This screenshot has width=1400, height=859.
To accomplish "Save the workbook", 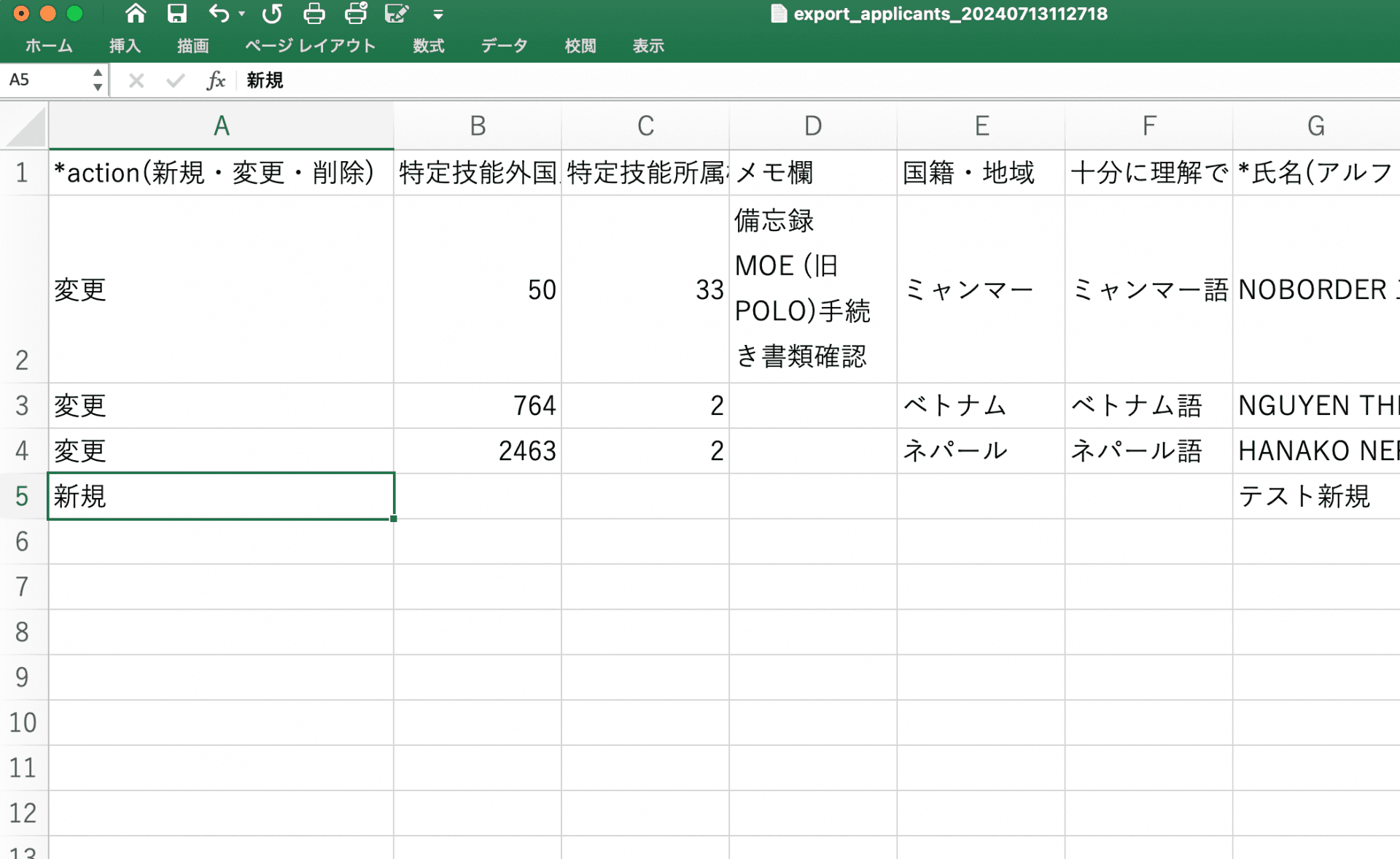I will point(176,13).
